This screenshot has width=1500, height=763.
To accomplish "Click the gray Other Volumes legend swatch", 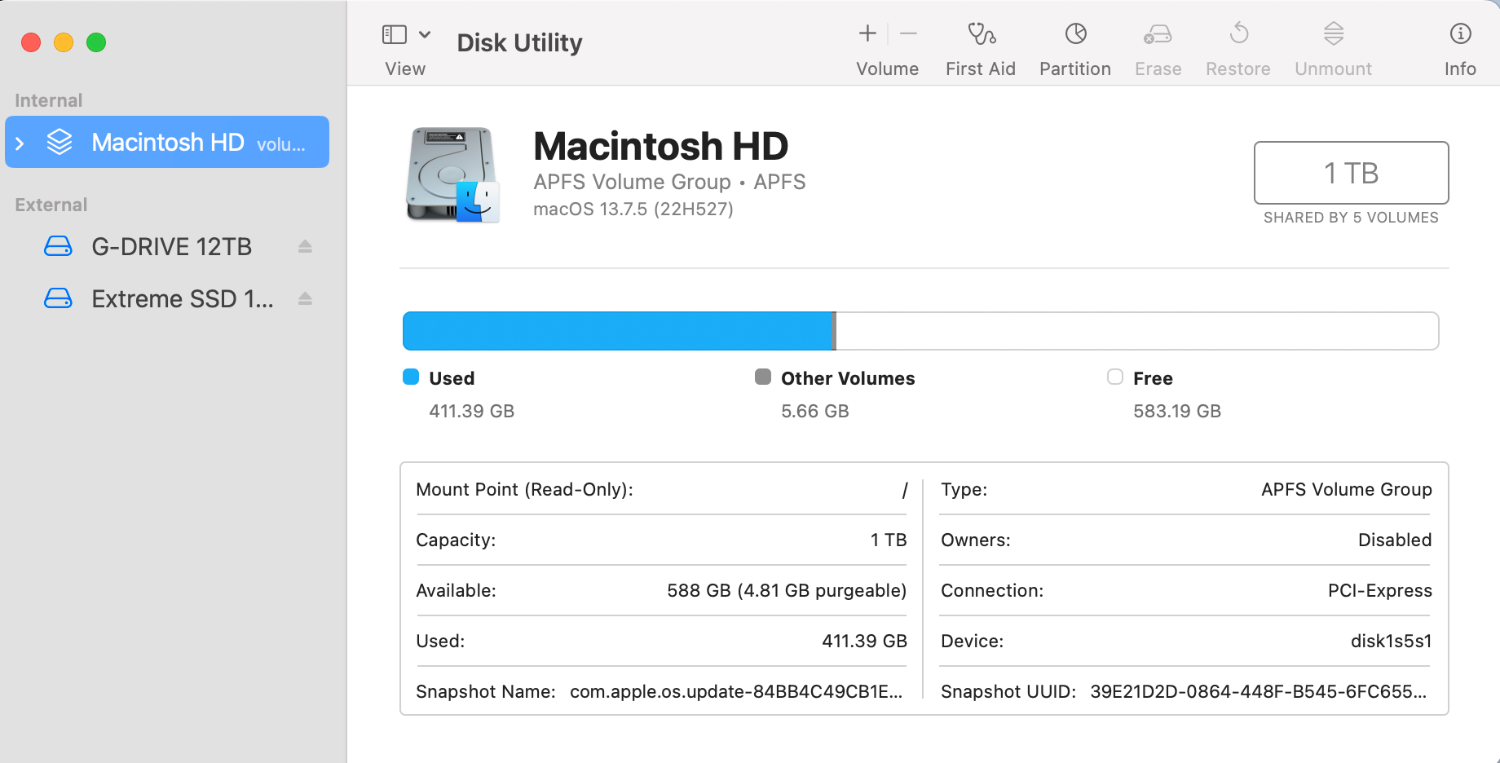I will pyautogui.click(x=763, y=377).
